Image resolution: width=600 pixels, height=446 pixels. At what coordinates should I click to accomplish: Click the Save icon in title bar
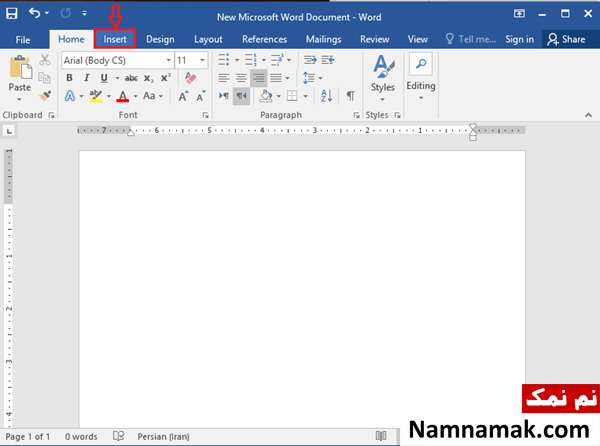[11, 13]
